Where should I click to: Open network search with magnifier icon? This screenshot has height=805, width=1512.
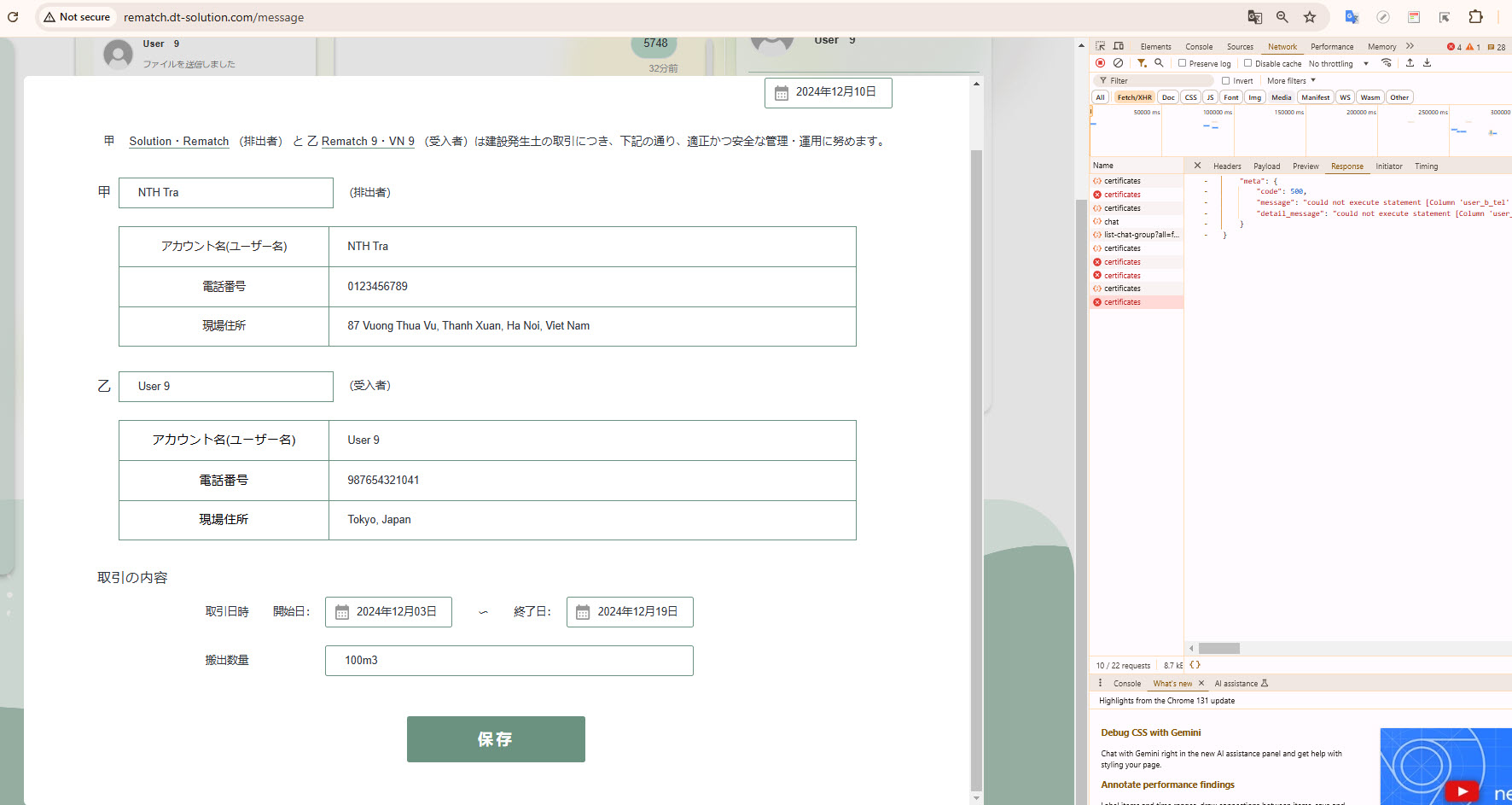(1159, 63)
